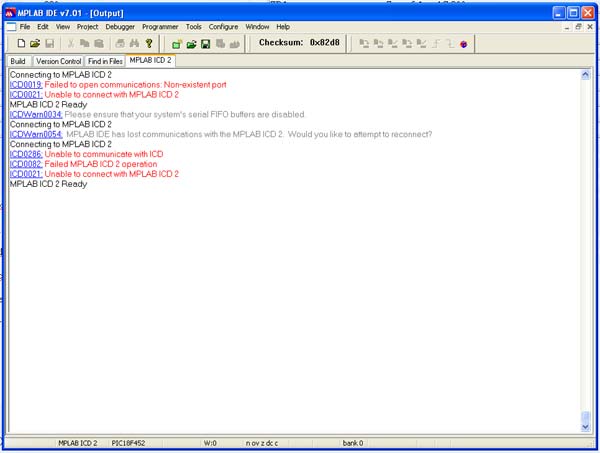
Task: Select the MPLAB ICD 2 output tab
Action: [150, 60]
